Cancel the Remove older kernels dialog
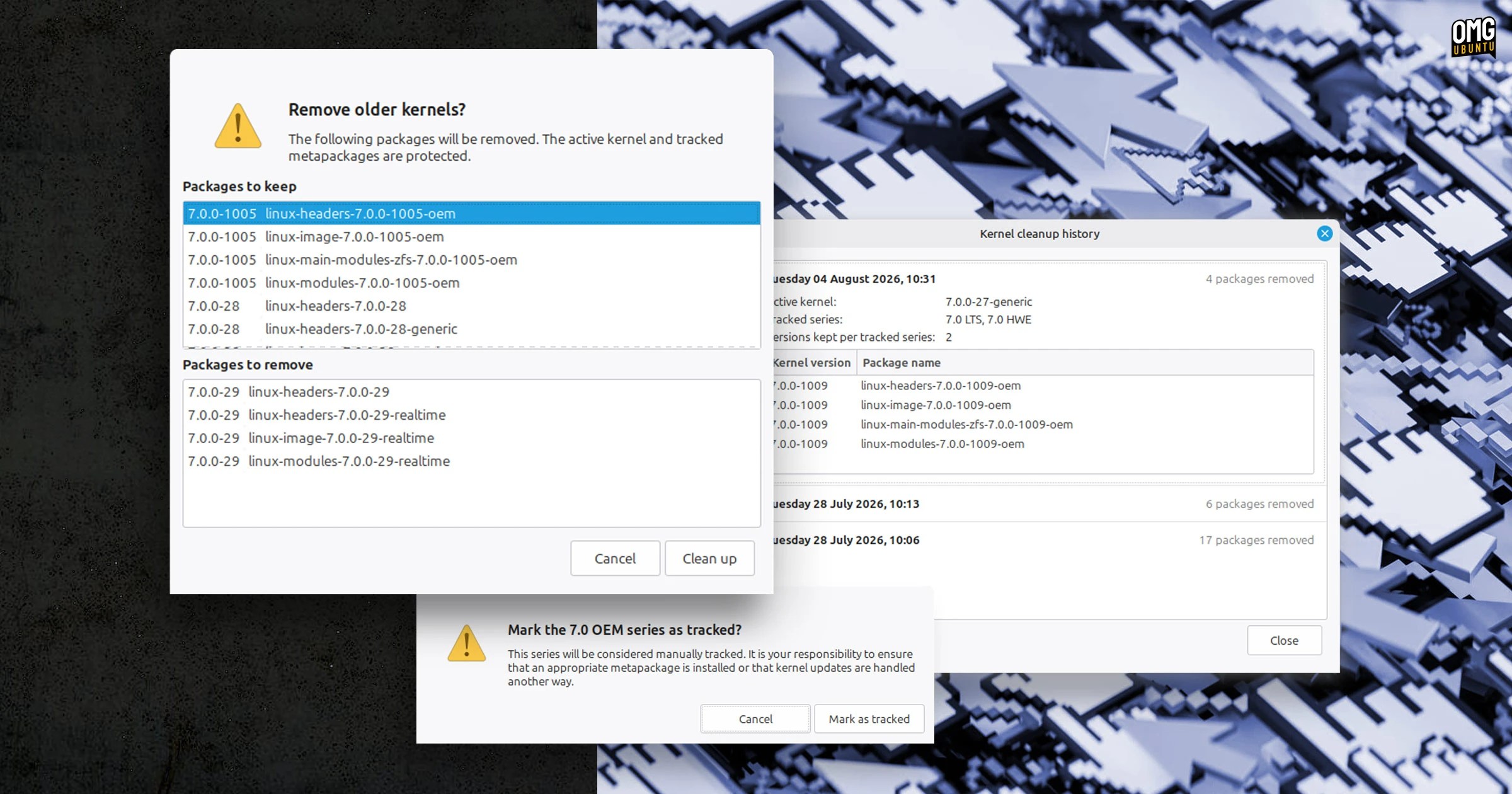Screen dimensions: 1512x794 point(615,558)
